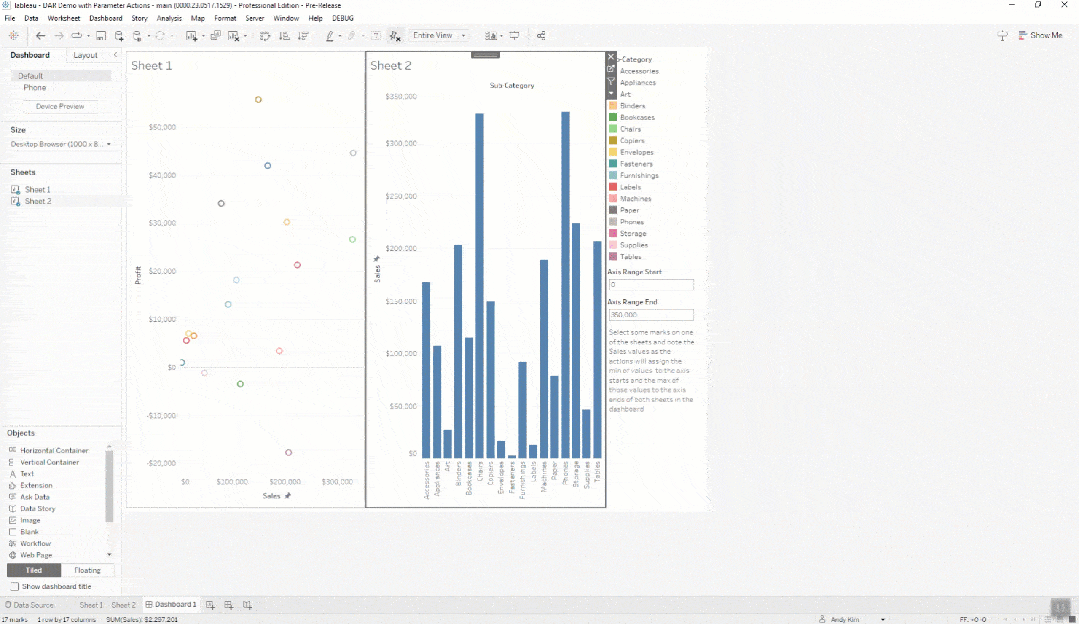Click the Device Preview button

60,106
